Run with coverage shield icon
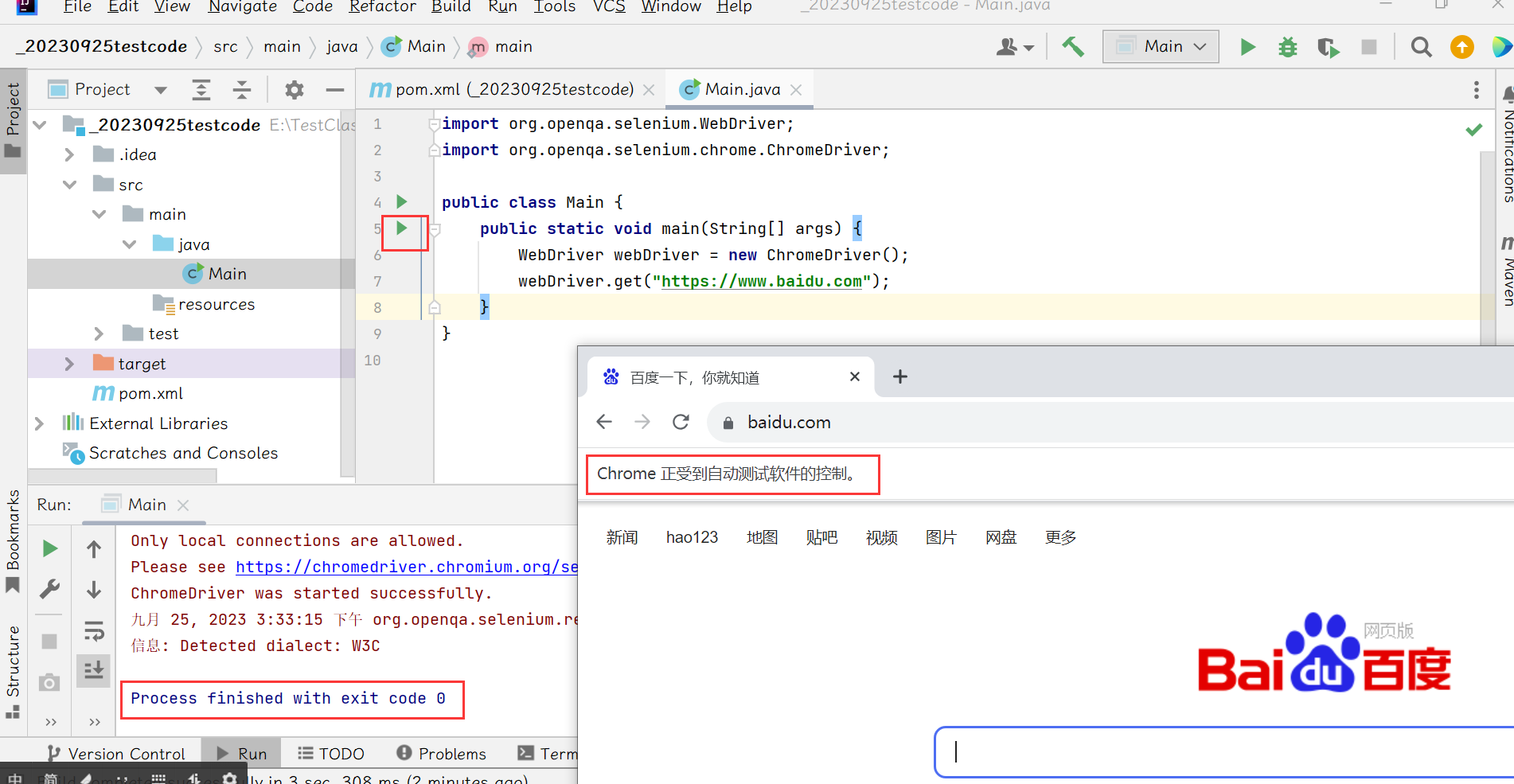 point(1328,48)
